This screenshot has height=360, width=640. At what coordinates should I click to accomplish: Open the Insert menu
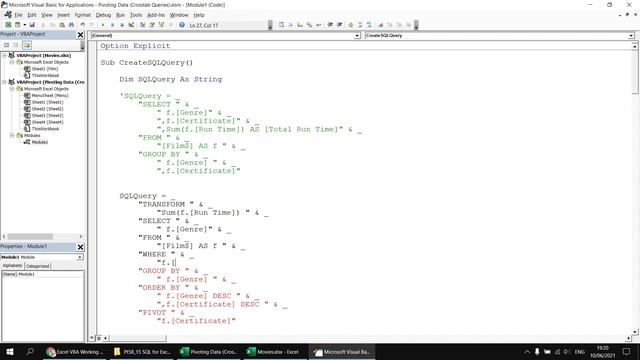click(63, 15)
